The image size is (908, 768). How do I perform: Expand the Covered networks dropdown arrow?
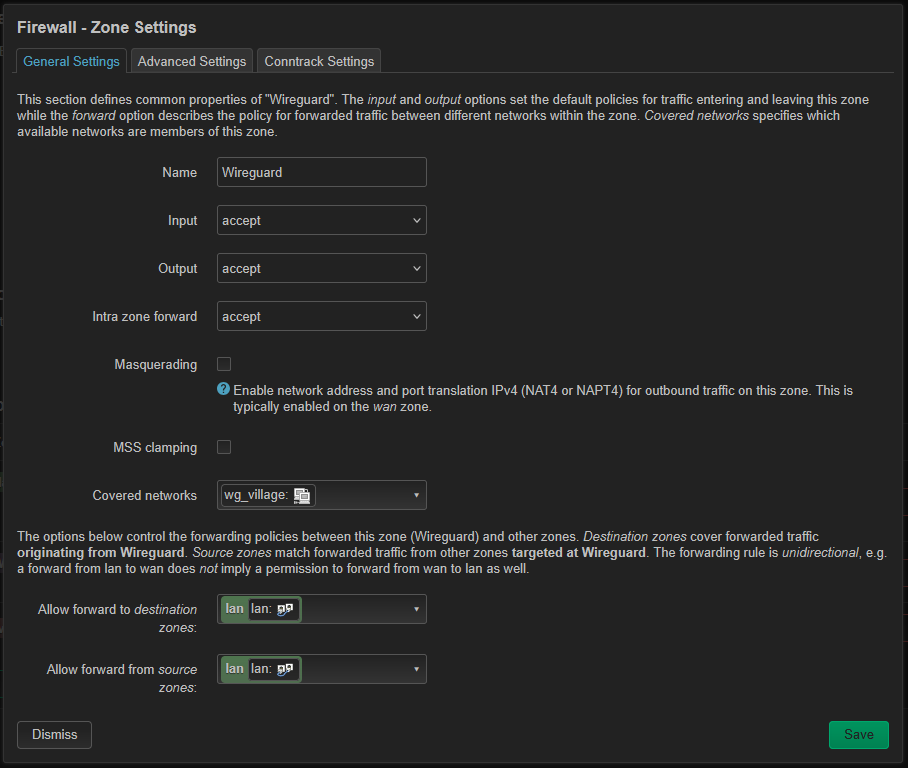click(x=416, y=495)
